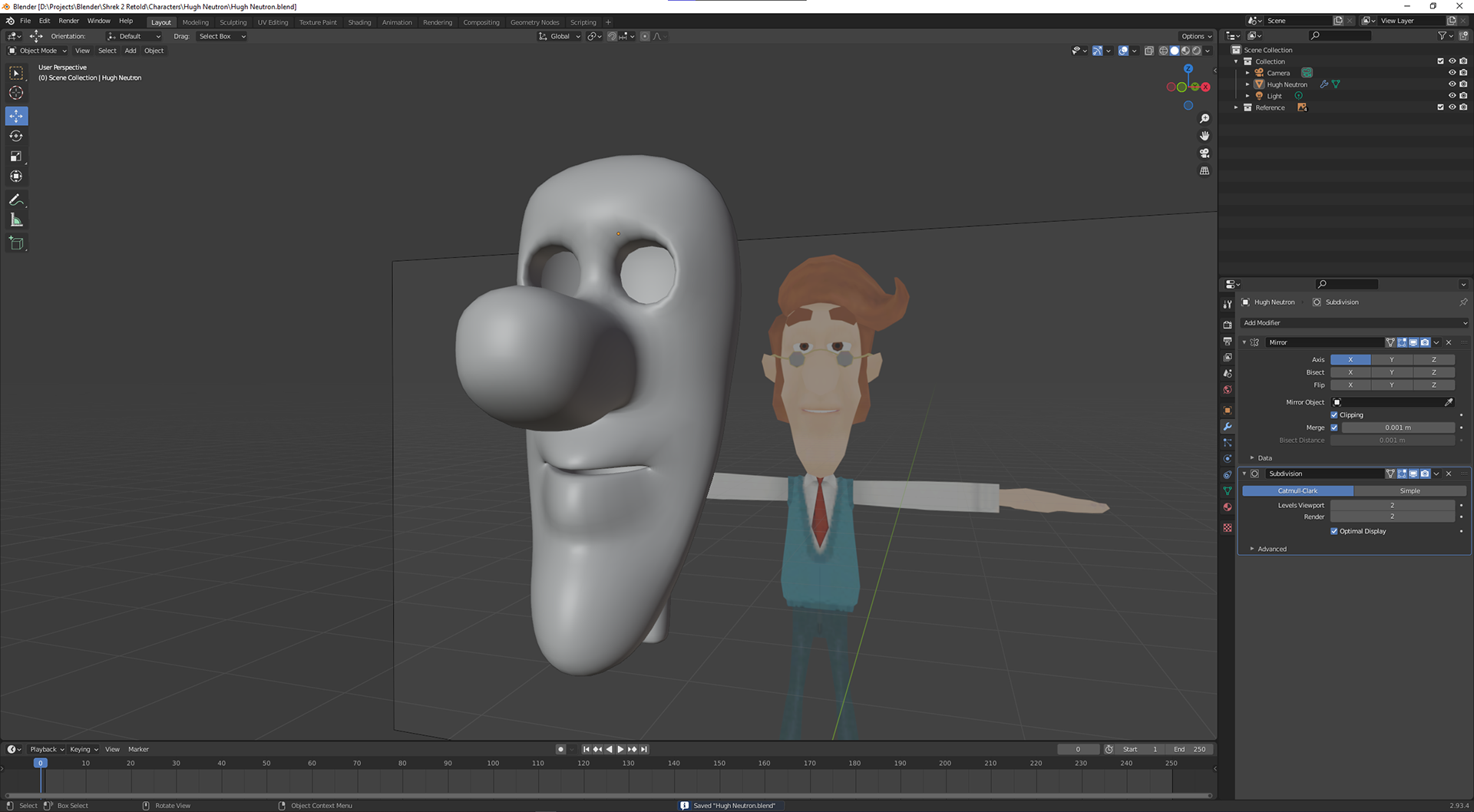Open the Render properties tab

1228,325
